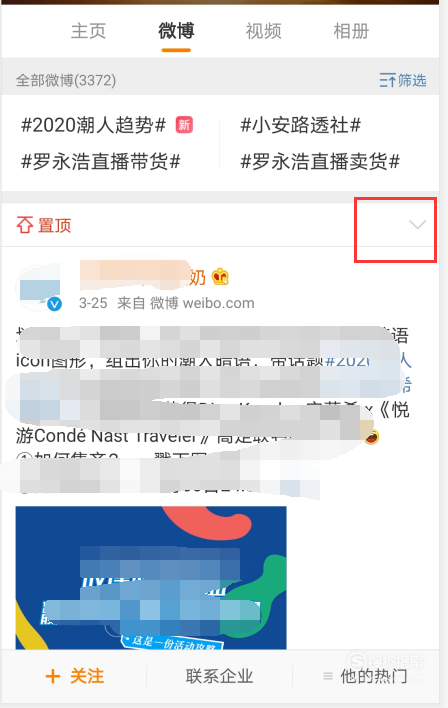Switch to the 主页 tab
Image resolution: width=448 pixels, height=708 pixels.
pos(88,31)
